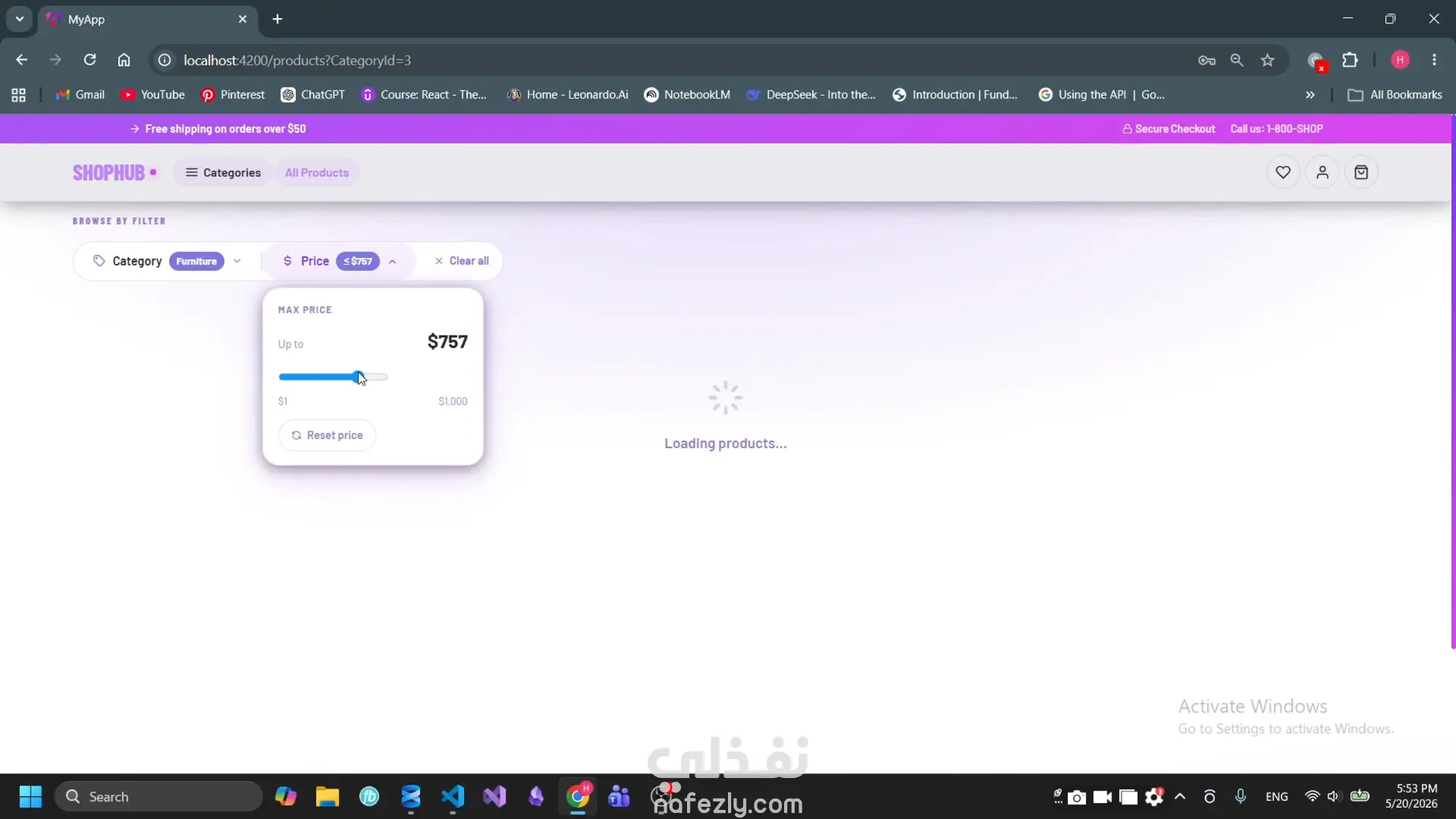Open the NotebookLM bookmark

tap(687, 95)
